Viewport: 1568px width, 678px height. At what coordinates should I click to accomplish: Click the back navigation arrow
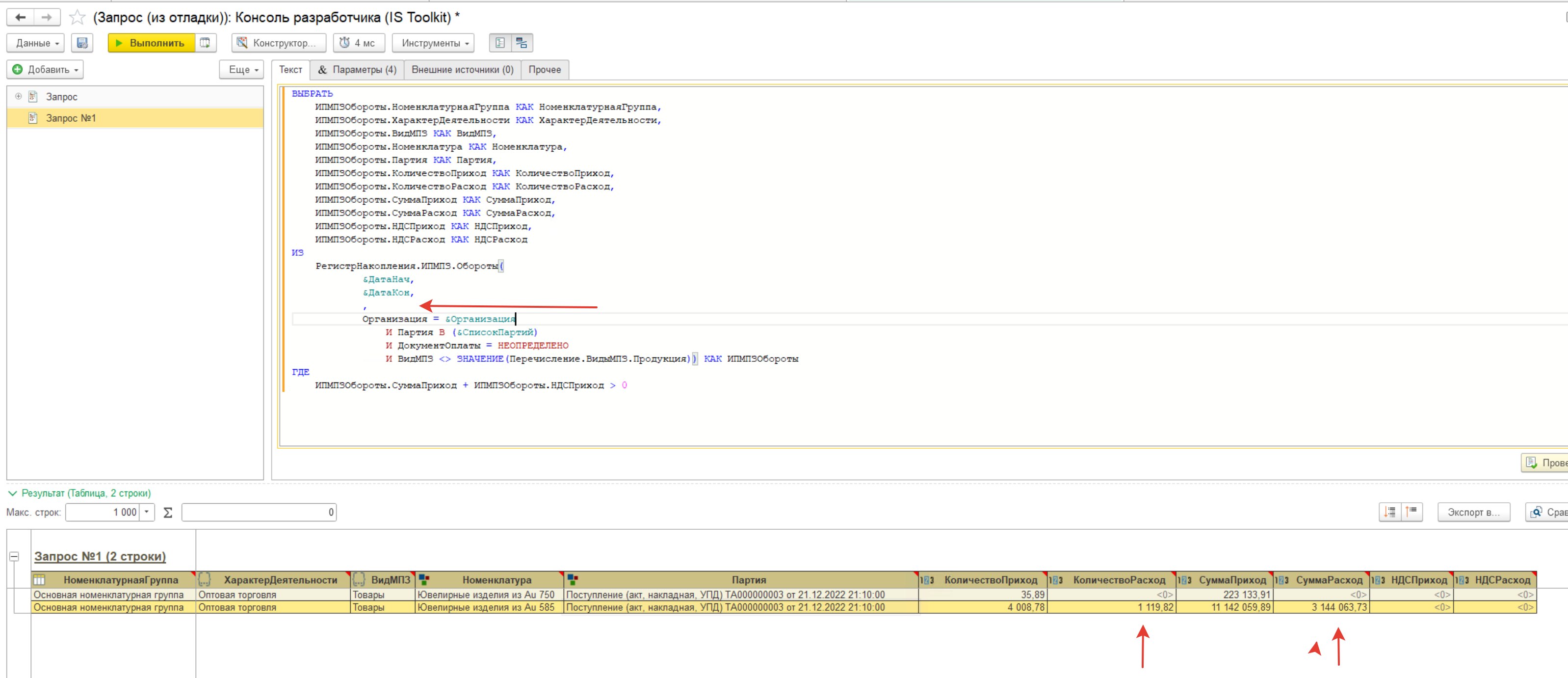(x=20, y=17)
